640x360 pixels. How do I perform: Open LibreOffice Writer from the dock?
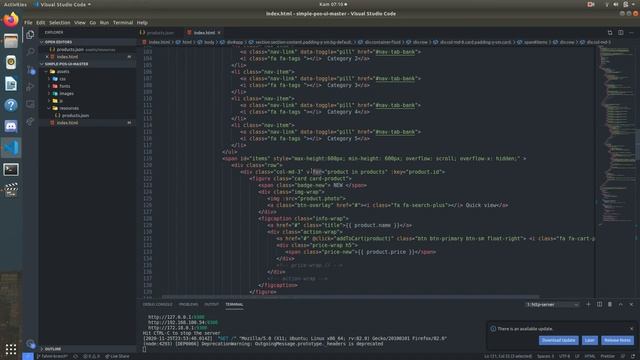[11, 84]
